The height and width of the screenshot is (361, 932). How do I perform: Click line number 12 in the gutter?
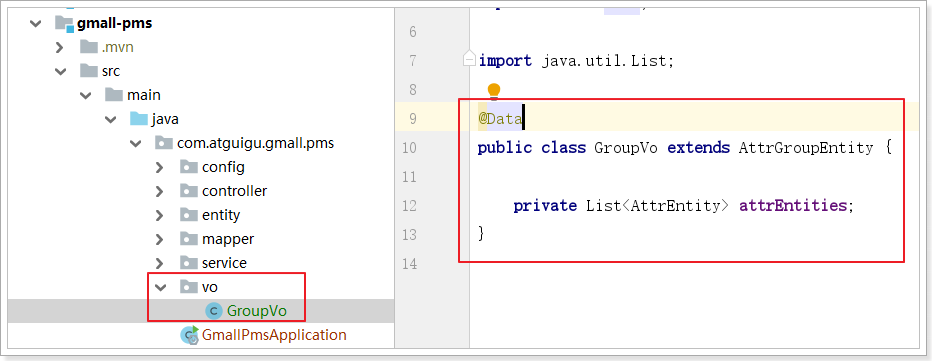pyautogui.click(x=409, y=206)
